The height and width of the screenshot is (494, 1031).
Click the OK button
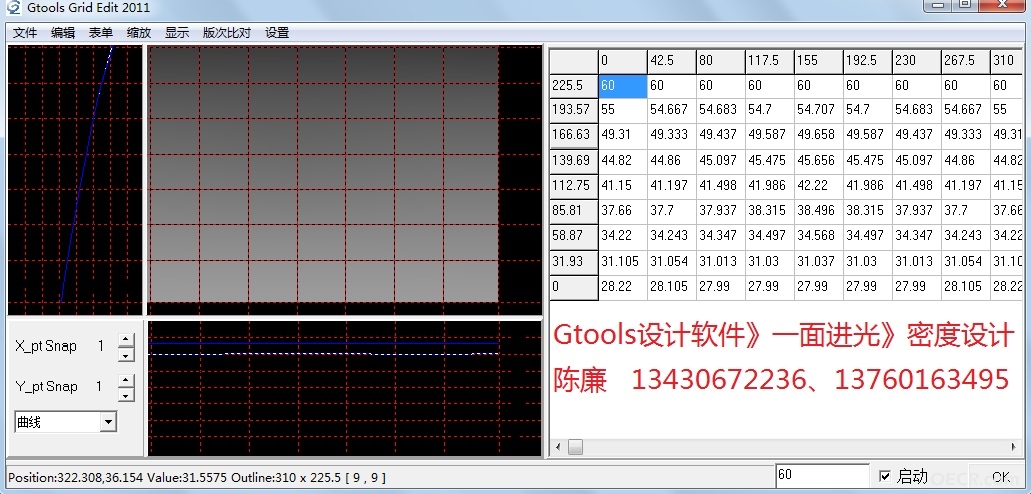[1001, 477]
